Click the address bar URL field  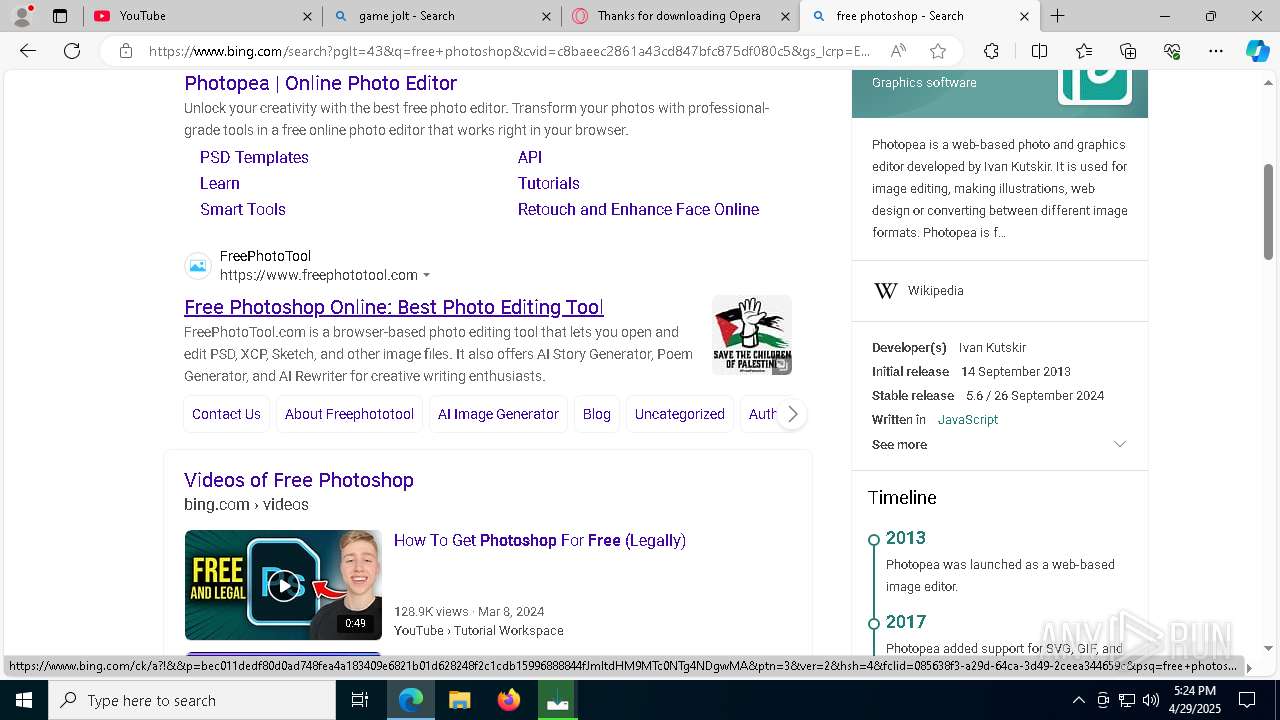[x=508, y=51]
